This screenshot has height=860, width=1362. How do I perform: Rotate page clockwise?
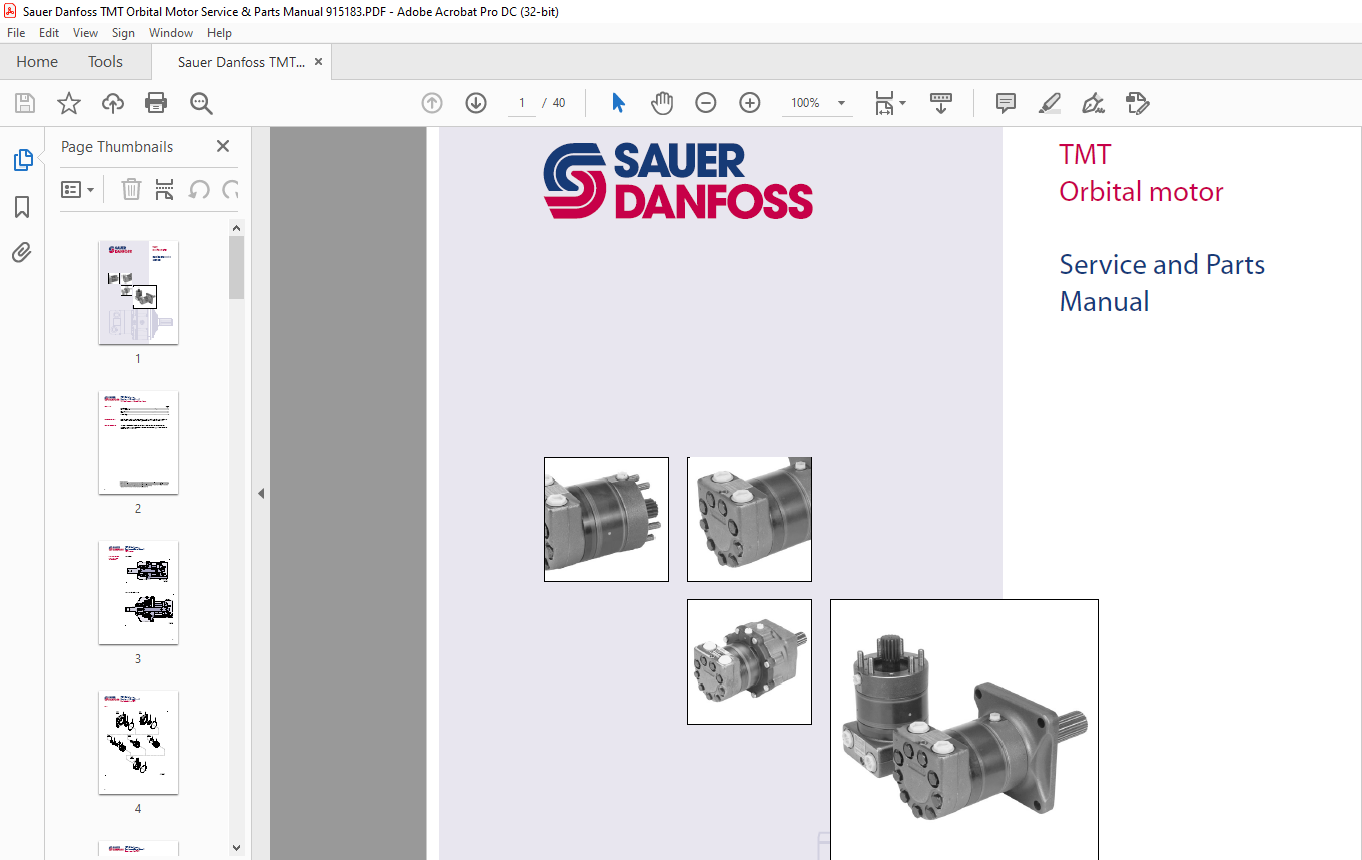[x=231, y=189]
